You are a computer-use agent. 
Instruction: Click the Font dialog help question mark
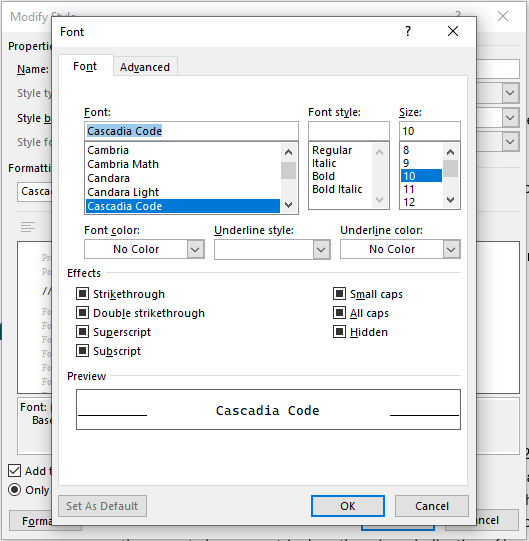408,31
